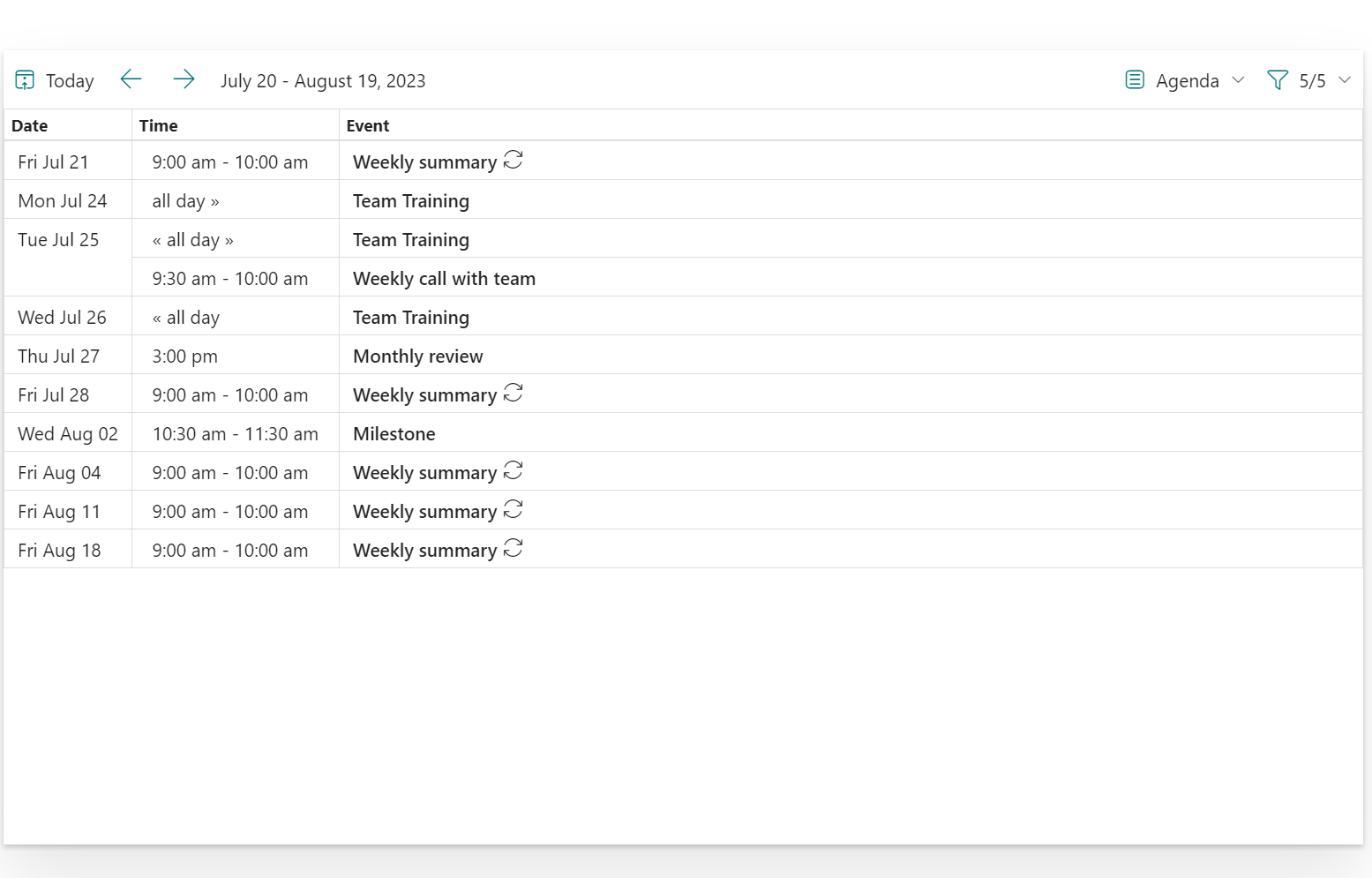The width and height of the screenshot is (1372, 878).
Task: Open Weekly summary event on Fri Aug 11
Action: tap(424, 512)
